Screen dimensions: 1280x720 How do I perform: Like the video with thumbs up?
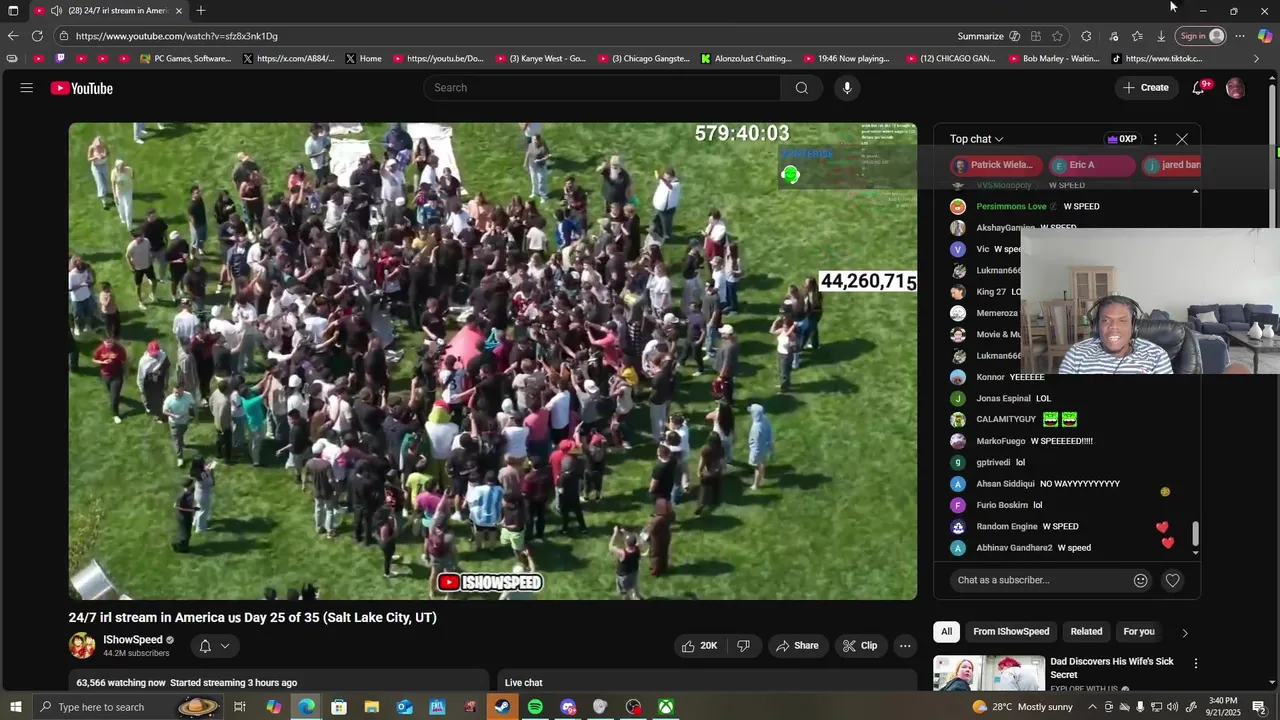pyautogui.click(x=699, y=646)
